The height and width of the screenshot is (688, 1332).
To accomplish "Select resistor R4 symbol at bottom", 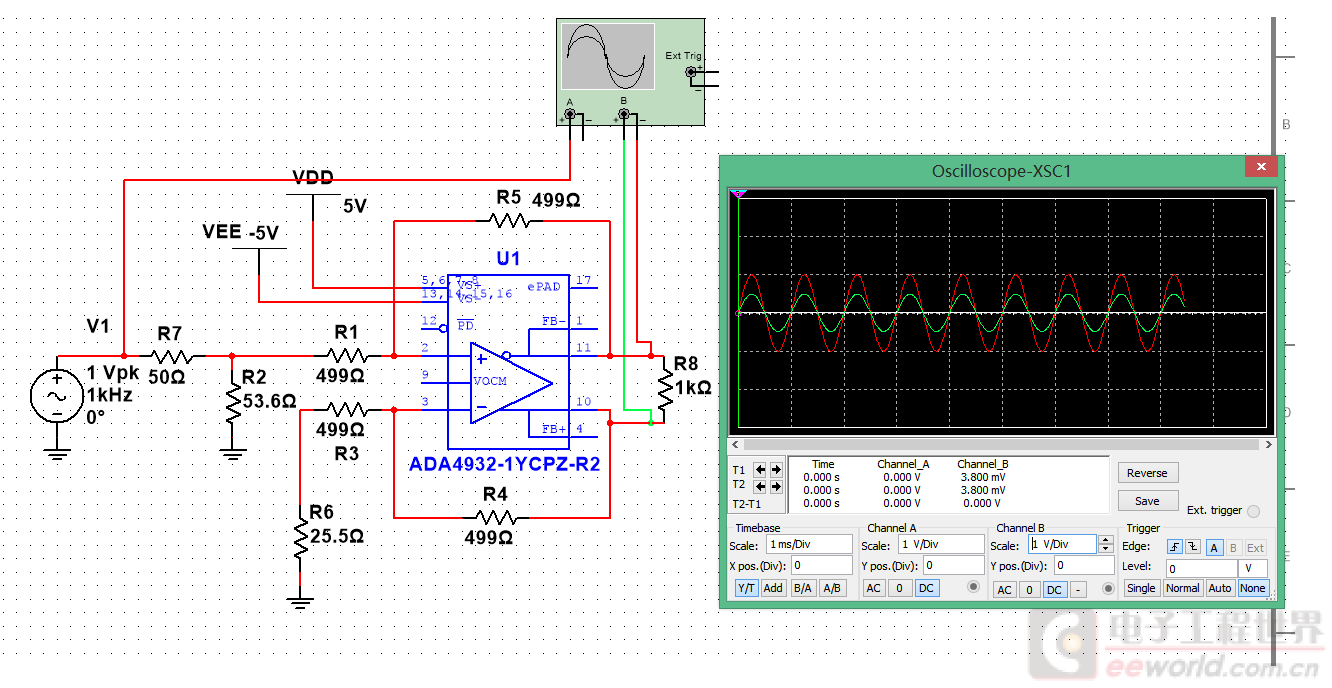I will pyautogui.click(x=496, y=517).
